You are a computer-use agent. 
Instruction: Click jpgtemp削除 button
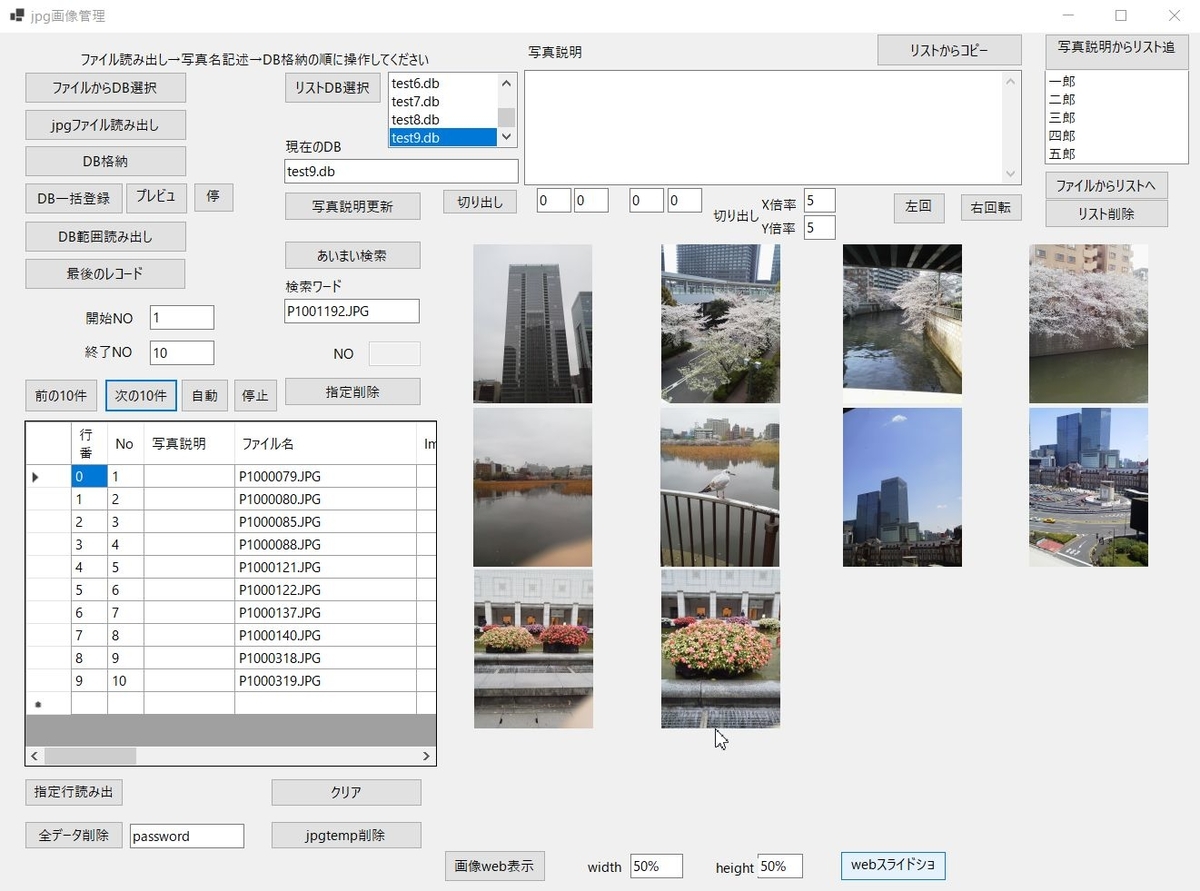[x=346, y=835]
